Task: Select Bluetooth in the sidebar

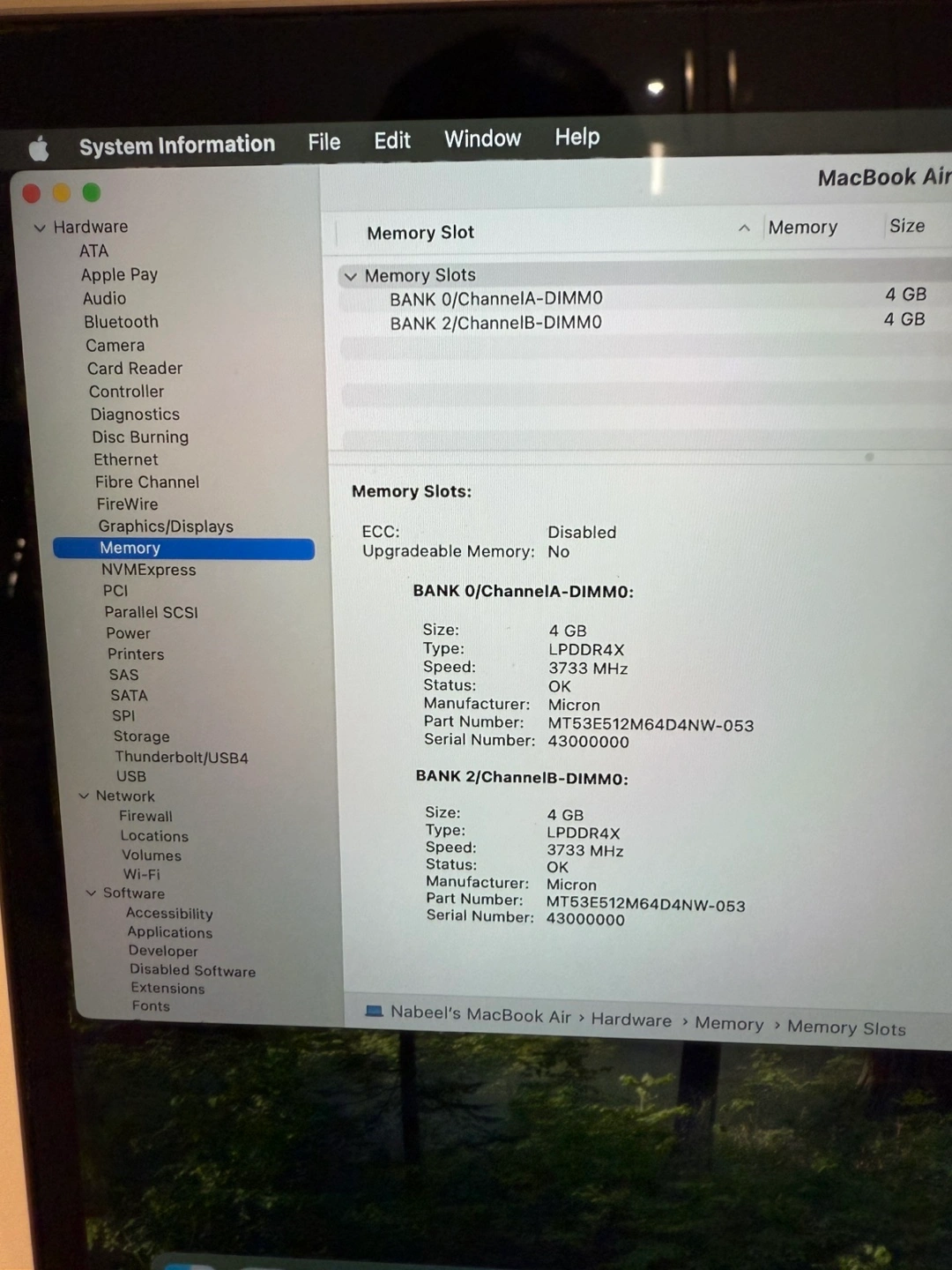Action: 121,322
